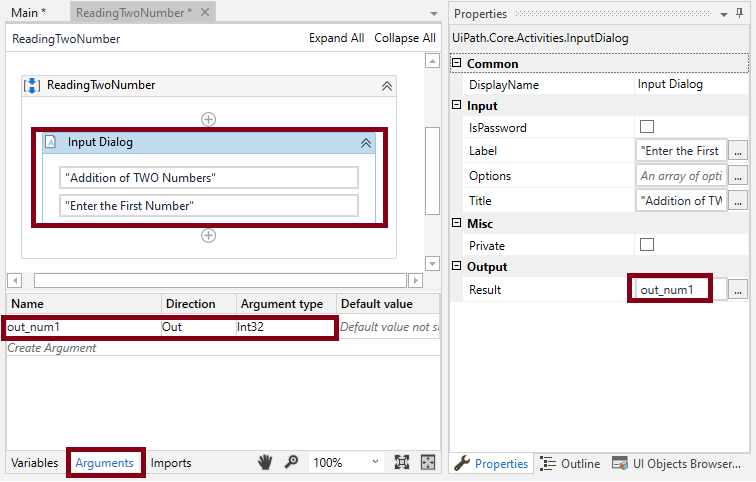
Task: Select the out_num1 argument name cell
Action: pyautogui.click(x=83, y=327)
